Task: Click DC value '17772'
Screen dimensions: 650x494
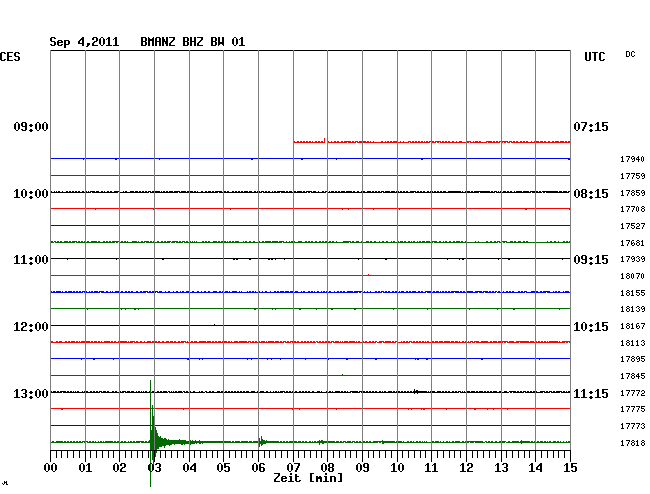Action: click(x=633, y=393)
